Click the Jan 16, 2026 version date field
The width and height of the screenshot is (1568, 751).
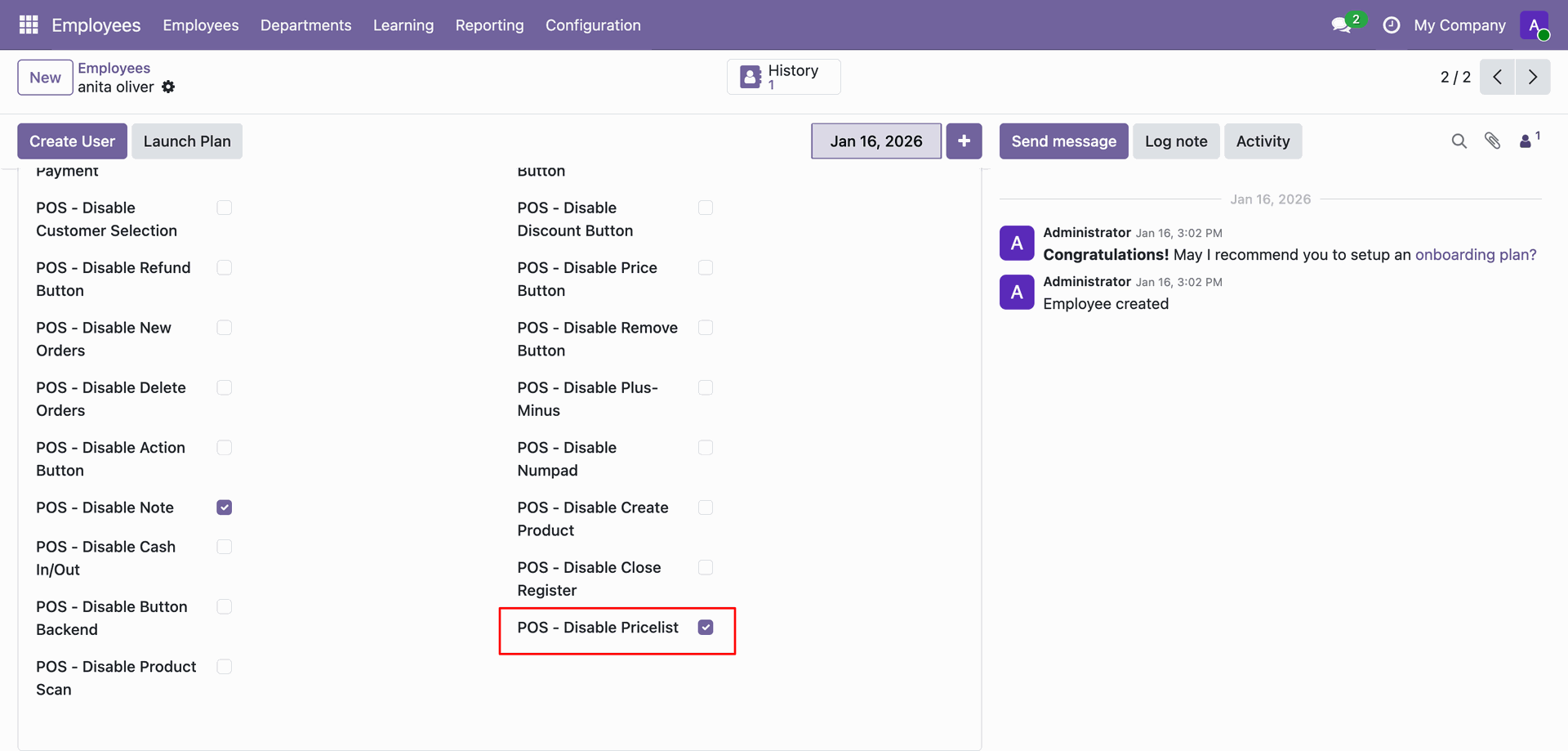[x=875, y=141]
